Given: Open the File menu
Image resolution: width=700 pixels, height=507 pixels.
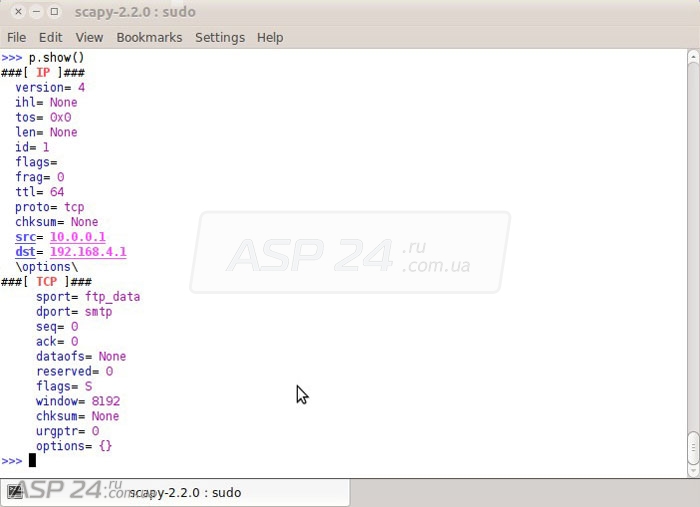Looking at the screenshot, I should click(x=17, y=37).
